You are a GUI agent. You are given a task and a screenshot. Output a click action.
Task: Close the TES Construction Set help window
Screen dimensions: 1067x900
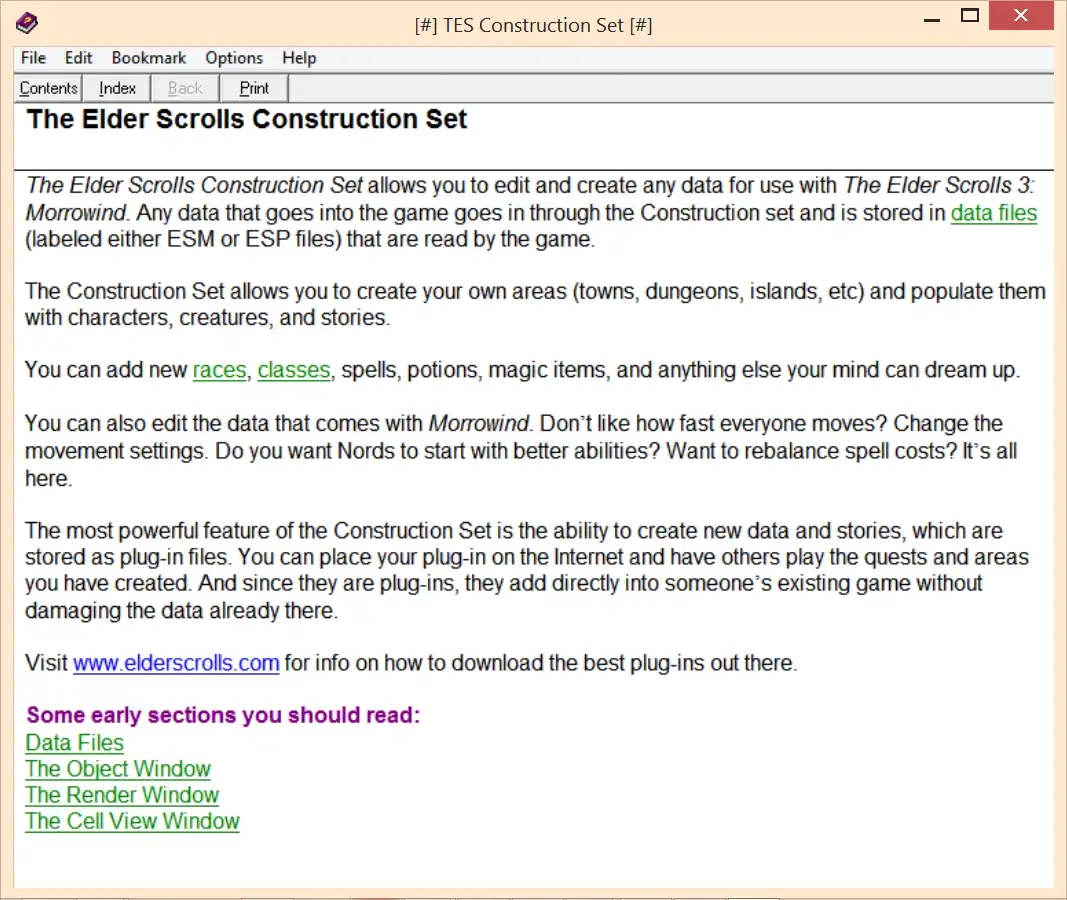pos(1021,16)
